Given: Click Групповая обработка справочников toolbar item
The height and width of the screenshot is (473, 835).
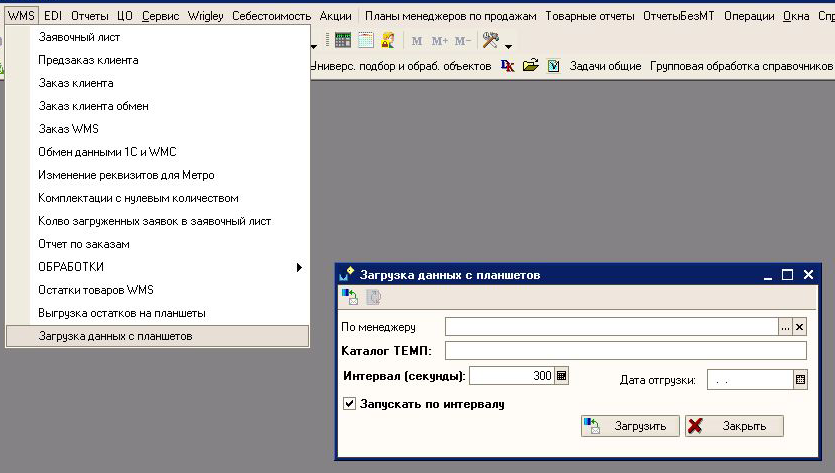Looking at the screenshot, I should 741,66.
